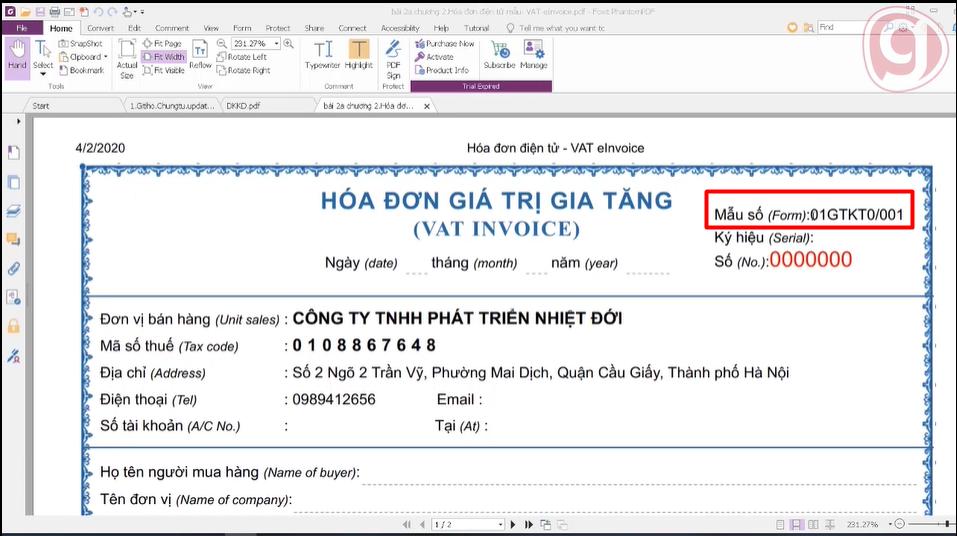Open the Pages thumbnails panel in sidebar
The width and height of the screenshot is (957, 536).
click(13, 182)
